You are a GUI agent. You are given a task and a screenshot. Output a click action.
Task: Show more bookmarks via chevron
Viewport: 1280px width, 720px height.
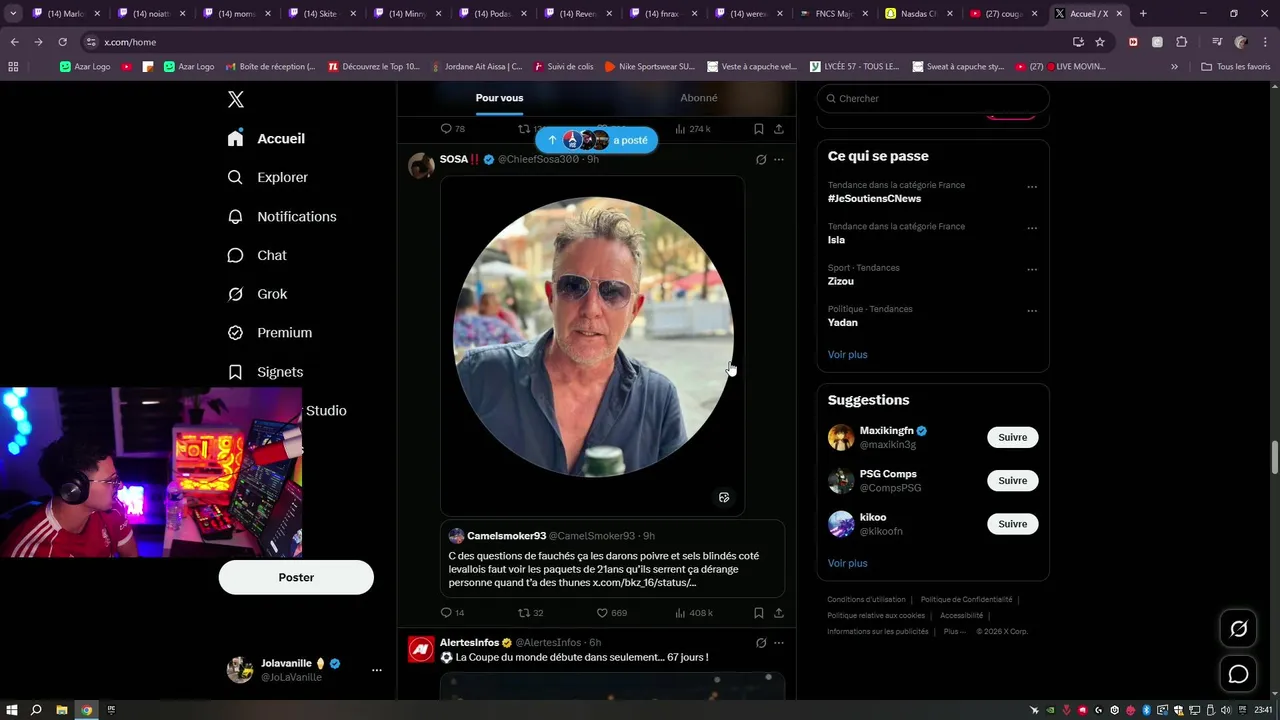[1174, 67]
